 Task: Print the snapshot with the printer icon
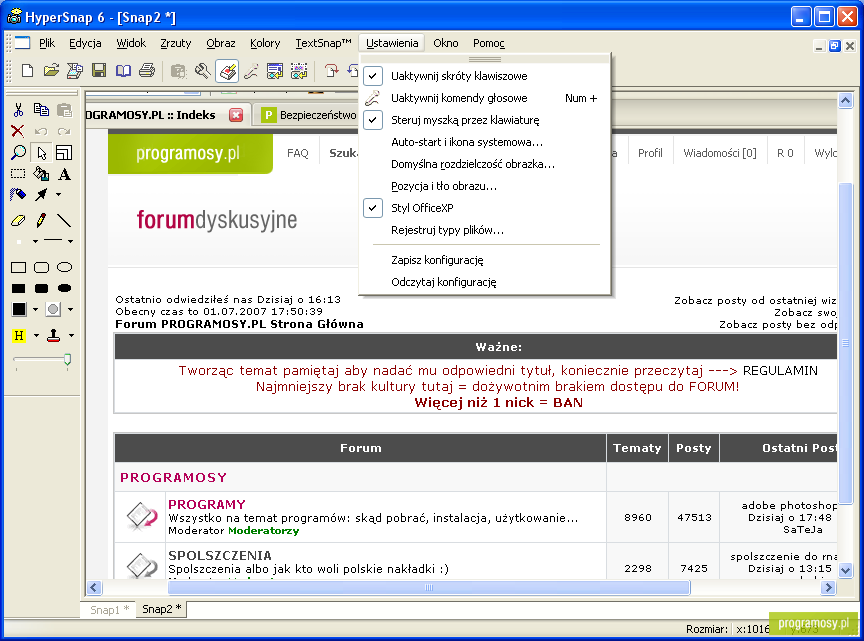point(147,71)
